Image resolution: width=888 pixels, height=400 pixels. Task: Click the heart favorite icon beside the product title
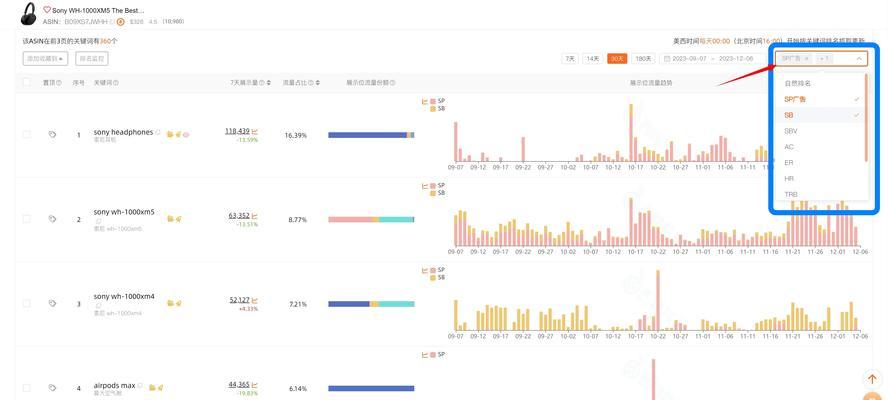click(x=47, y=10)
